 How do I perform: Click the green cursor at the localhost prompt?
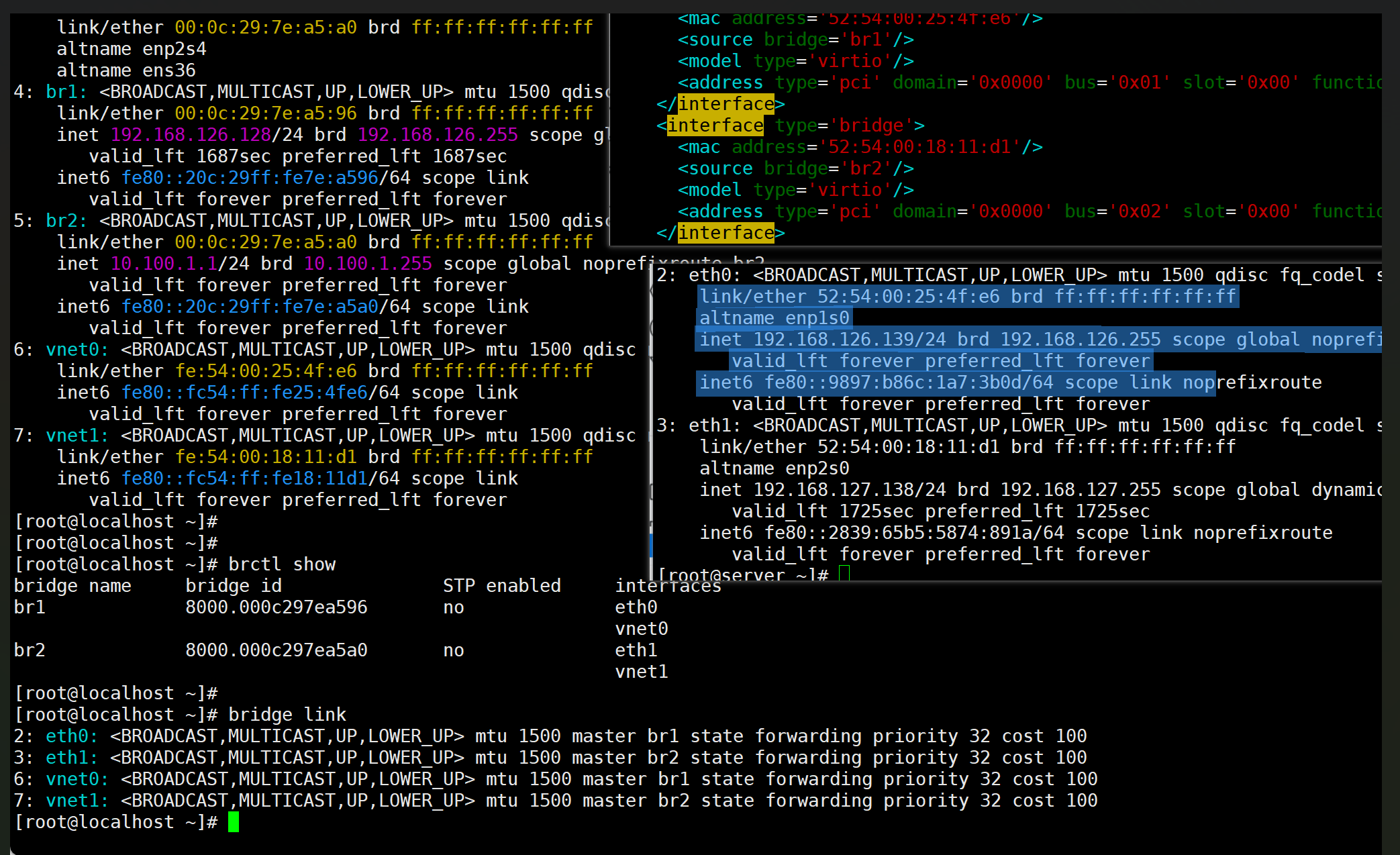click(233, 822)
